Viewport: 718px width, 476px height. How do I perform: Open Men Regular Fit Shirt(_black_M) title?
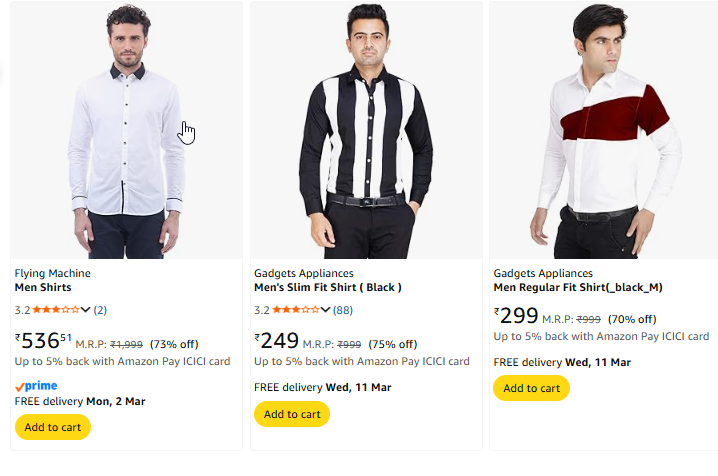(577, 288)
